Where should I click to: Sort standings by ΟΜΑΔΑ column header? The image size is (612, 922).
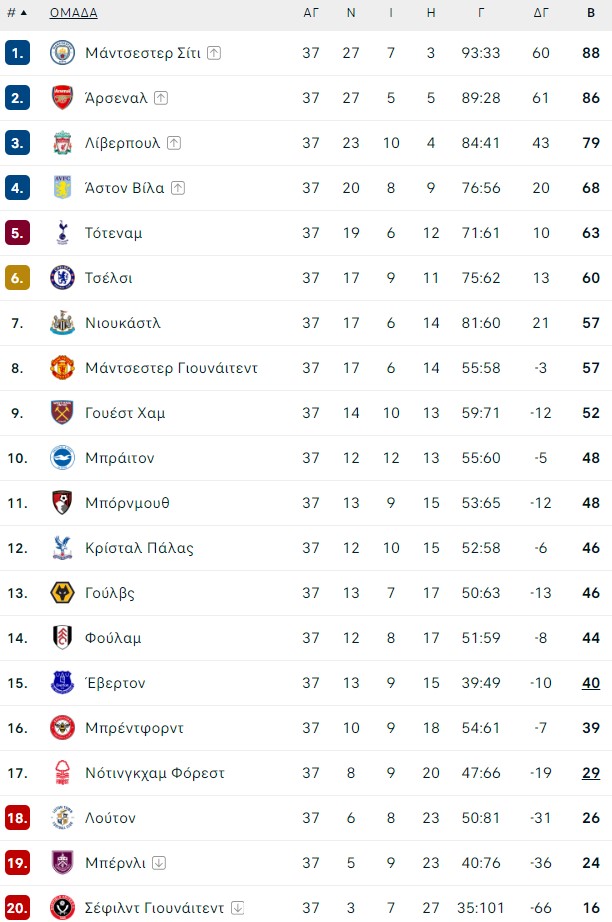[73, 13]
